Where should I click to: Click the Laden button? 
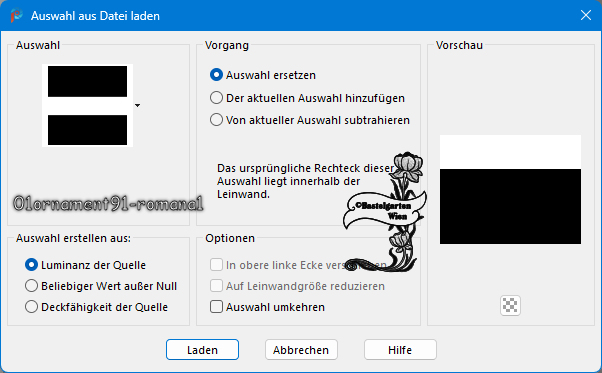click(202, 350)
